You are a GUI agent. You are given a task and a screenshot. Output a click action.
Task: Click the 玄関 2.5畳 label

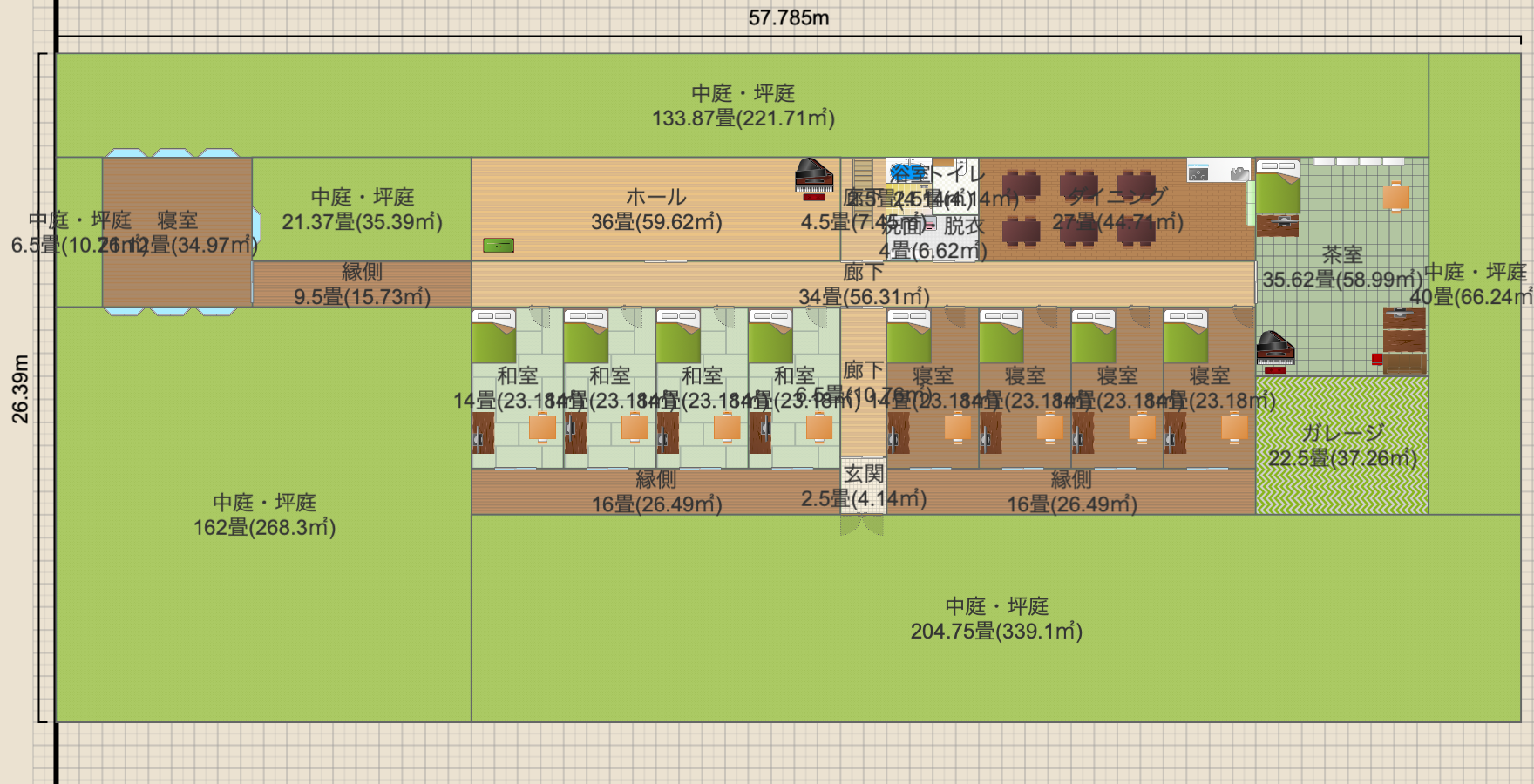(864, 486)
